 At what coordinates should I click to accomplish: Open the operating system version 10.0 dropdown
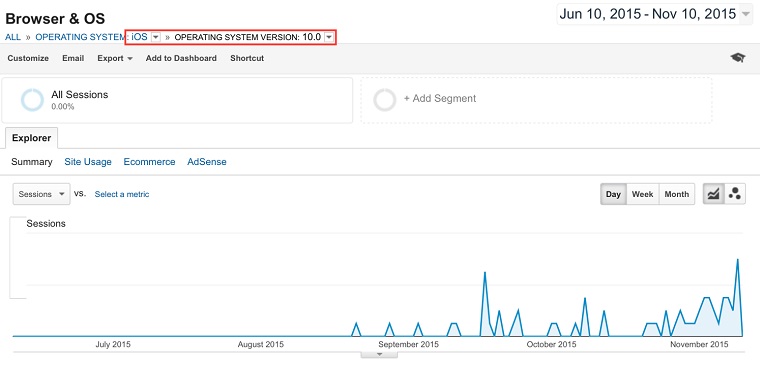[329, 37]
